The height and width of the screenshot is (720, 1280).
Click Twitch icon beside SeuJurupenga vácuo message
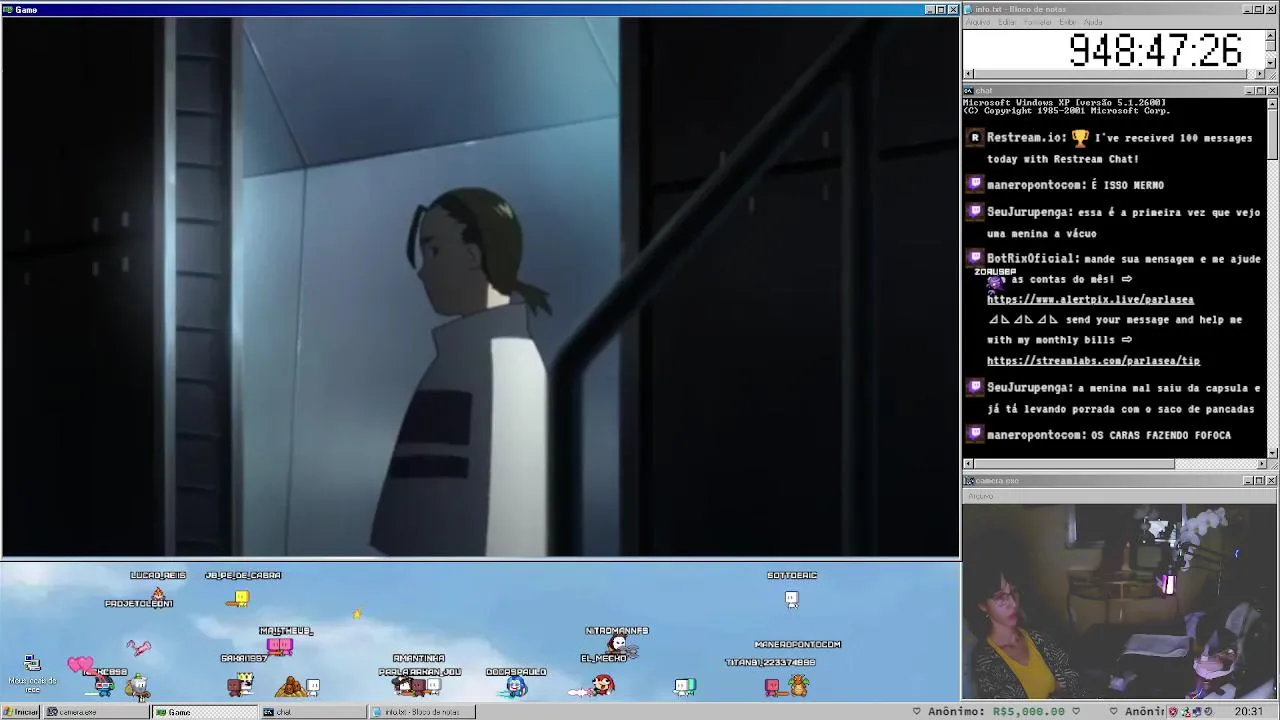tap(976, 212)
